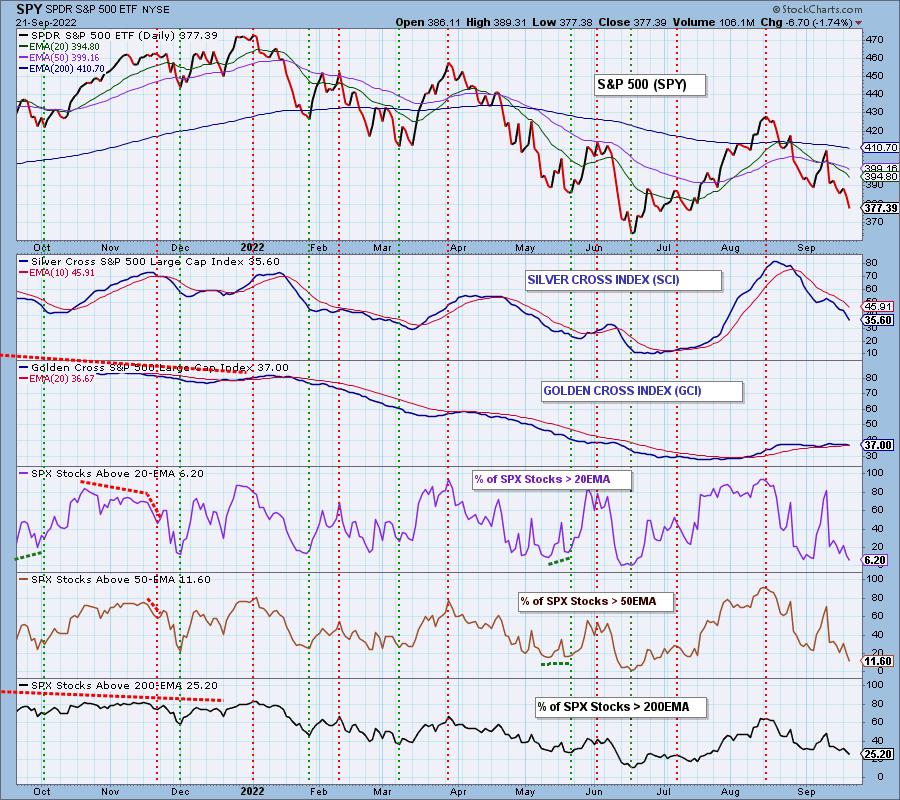The height and width of the screenshot is (800, 900).
Task: Click the Golden Cross S&P 500 legend text
Action: [154, 368]
